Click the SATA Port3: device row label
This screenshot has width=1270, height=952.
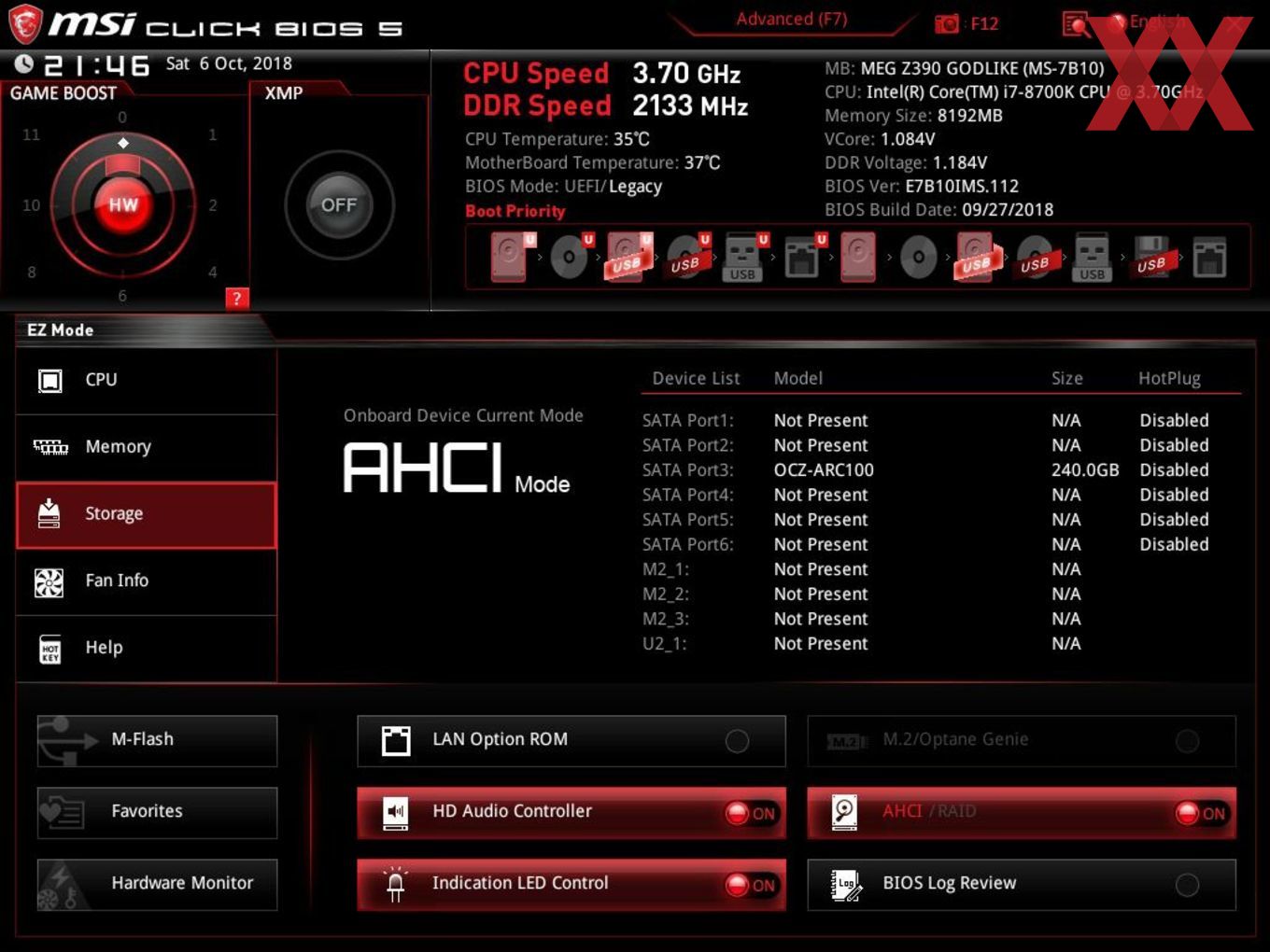click(x=688, y=470)
